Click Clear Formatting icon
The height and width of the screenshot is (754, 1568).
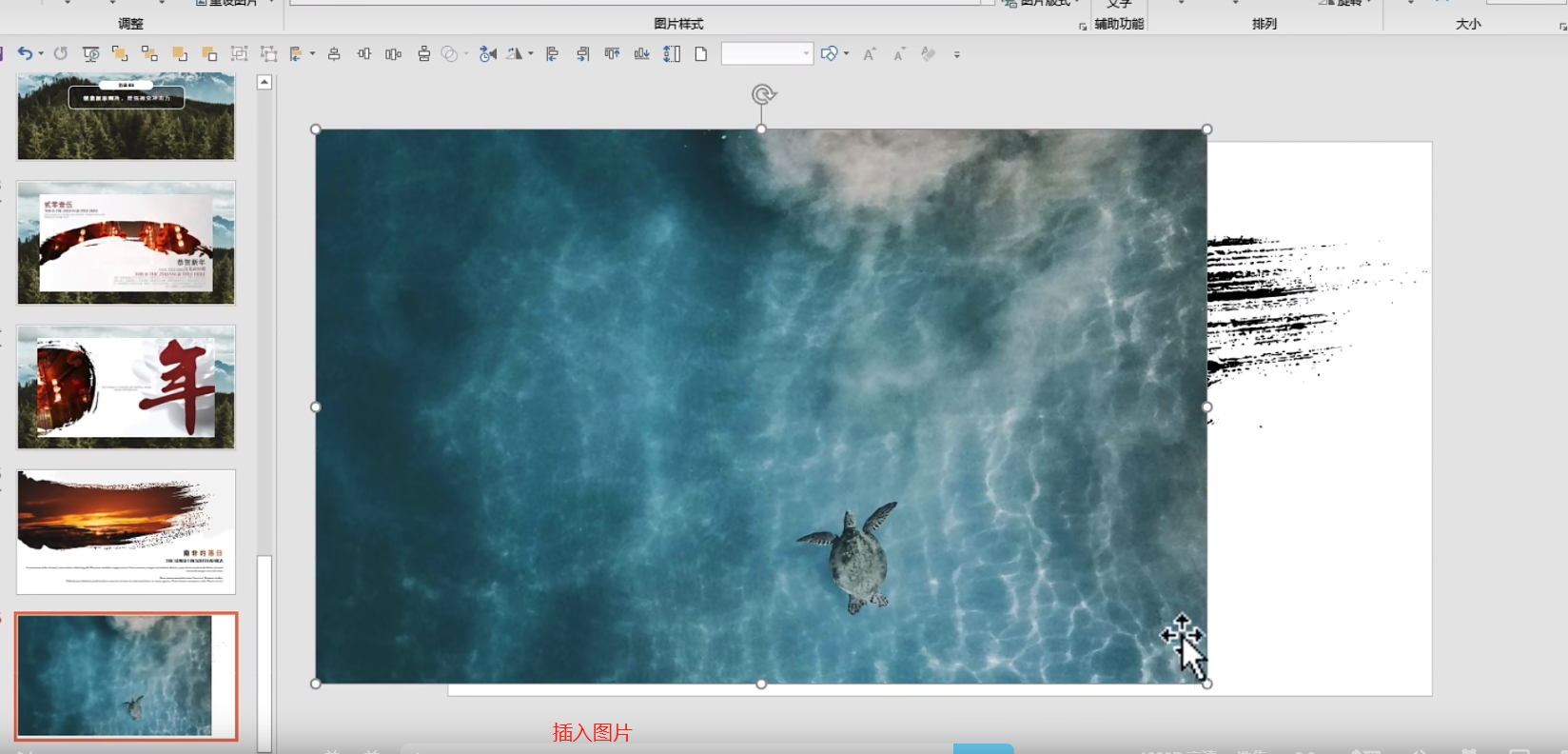(929, 54)
